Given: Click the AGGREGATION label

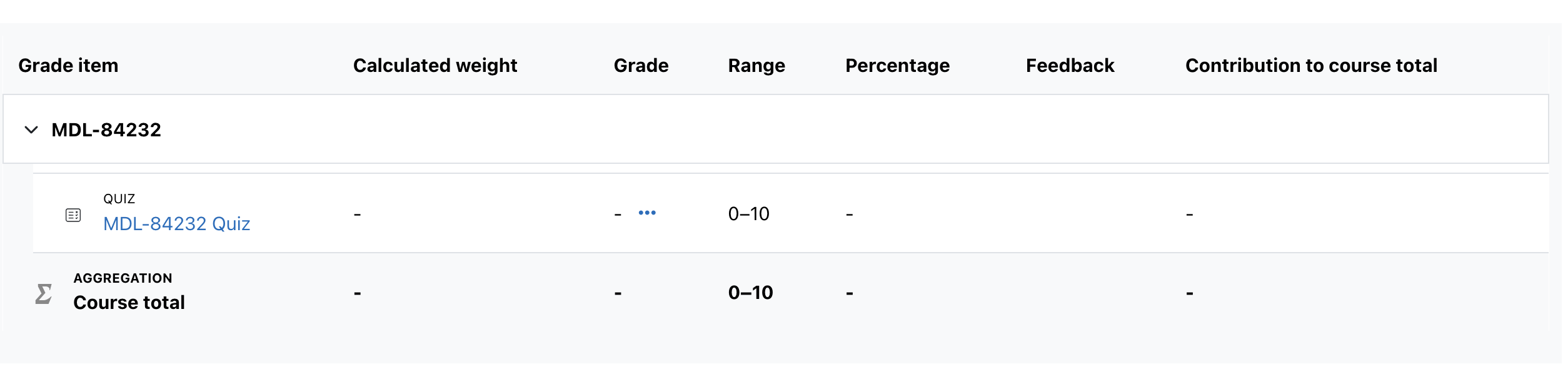Looking at the screenshot, I should tap(123, 278).
